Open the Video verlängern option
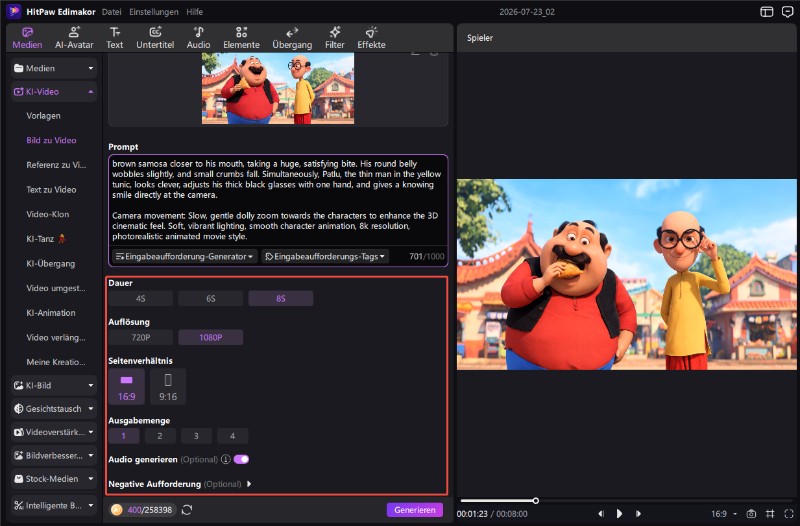Image resolution: width=800 pixels, height=526 pixels. pyautogui.click(x=56, y=338)
